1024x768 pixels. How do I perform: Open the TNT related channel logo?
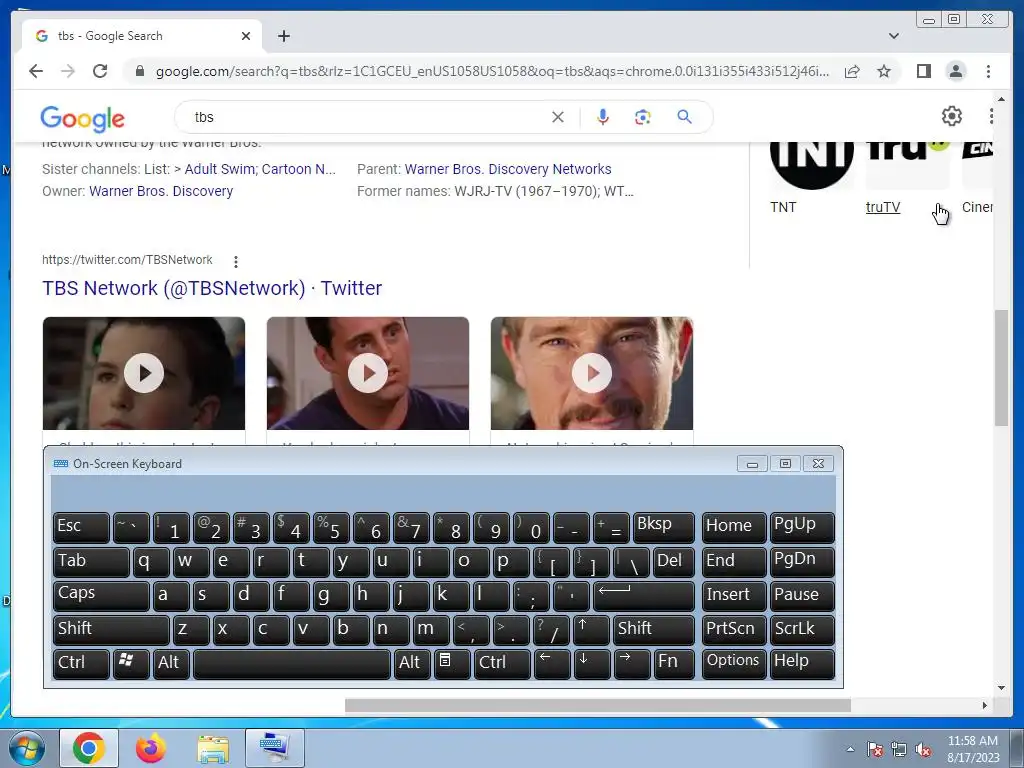click(x=812, y=165)
